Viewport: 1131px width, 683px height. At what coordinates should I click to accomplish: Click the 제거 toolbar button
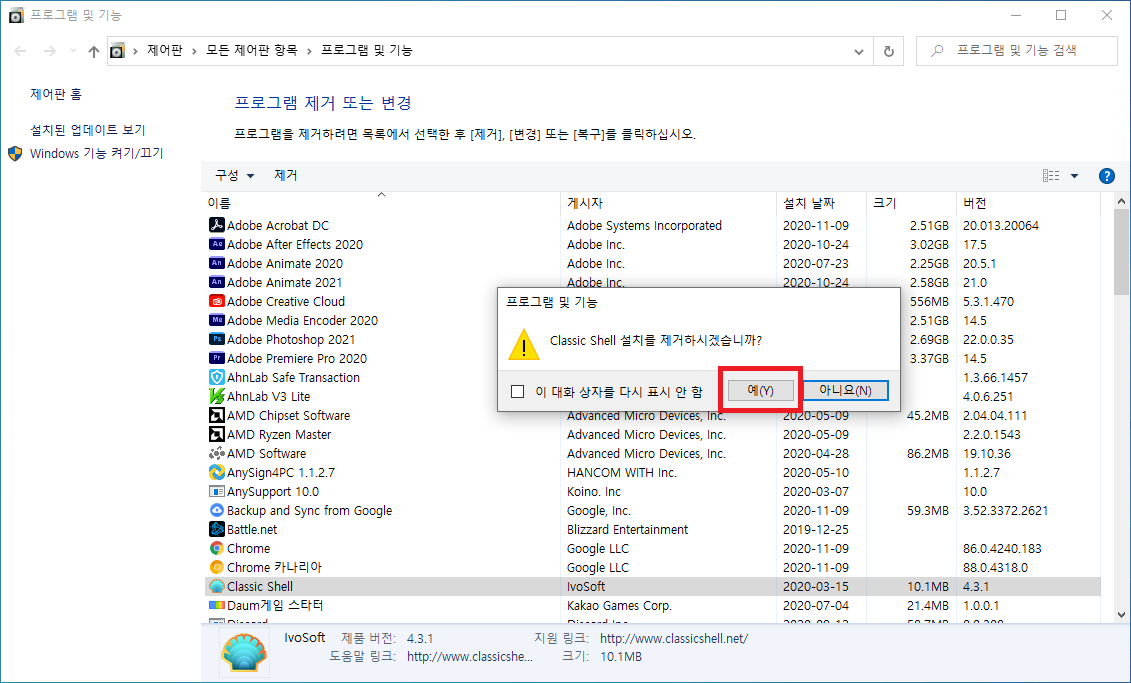pyautogui.click(x=286, y=175)
